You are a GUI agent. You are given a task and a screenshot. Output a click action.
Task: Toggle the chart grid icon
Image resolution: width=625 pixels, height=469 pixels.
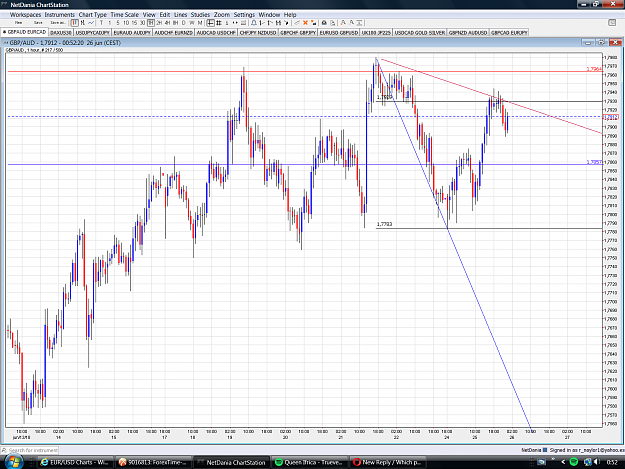click(x=219, y=23)
